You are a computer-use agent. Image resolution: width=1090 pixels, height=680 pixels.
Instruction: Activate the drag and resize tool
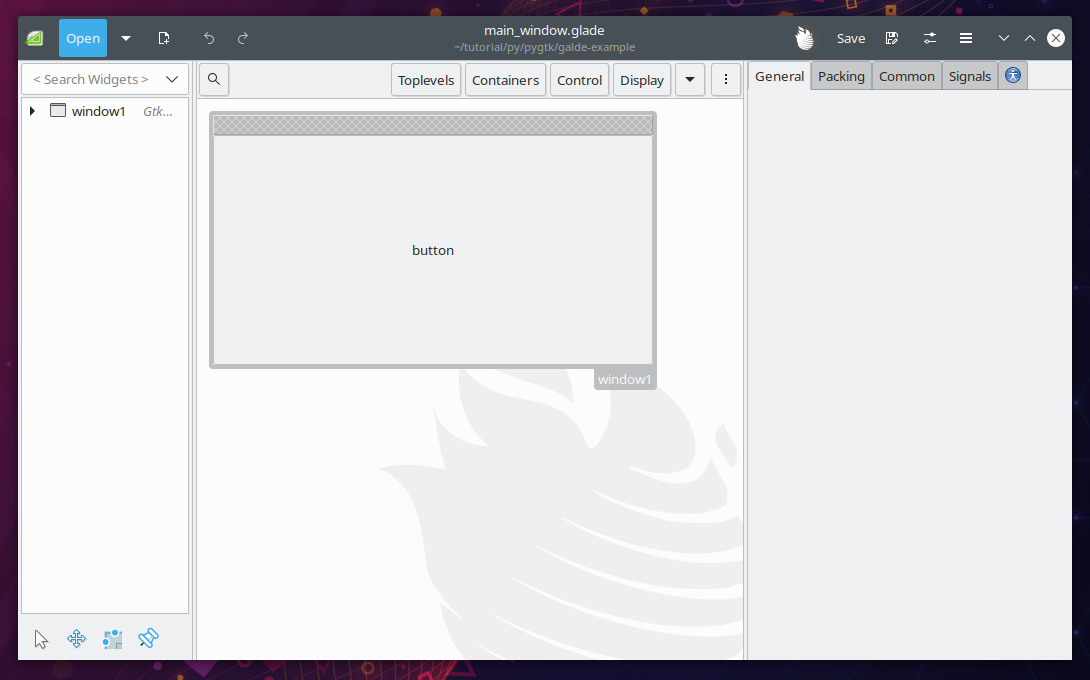(x=77, y=639)
